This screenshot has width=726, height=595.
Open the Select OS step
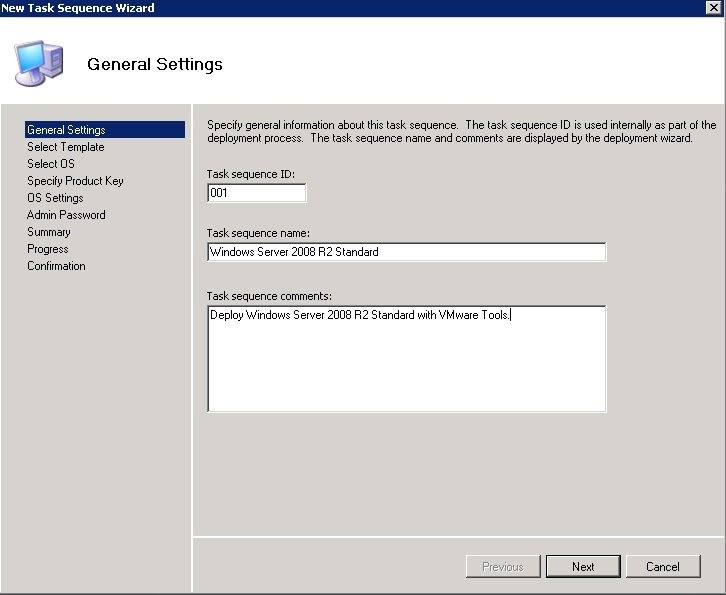point(50,164)
